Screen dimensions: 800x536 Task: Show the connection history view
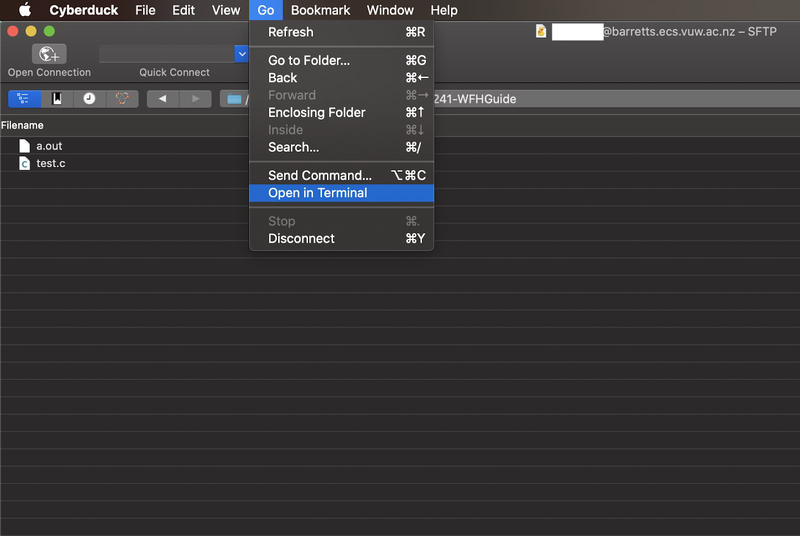coord(89,98)
